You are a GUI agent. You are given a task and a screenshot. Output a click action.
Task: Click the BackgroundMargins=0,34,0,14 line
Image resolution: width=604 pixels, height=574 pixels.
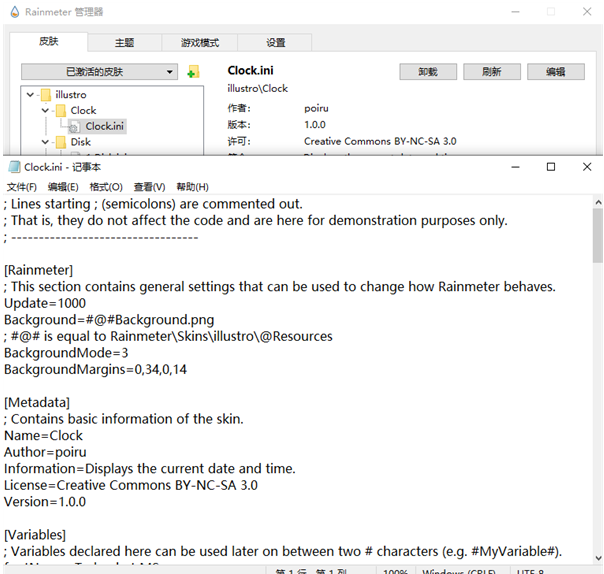pyautogui.click(x=95, y=369)
